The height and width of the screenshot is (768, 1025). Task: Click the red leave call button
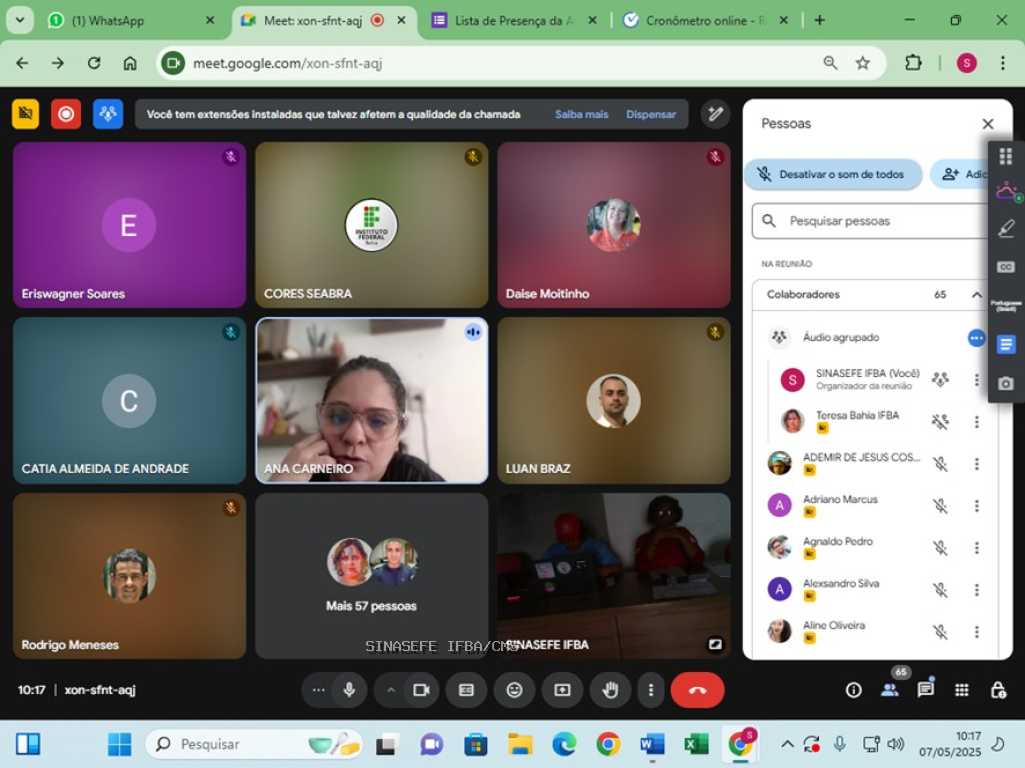(697, 690)
